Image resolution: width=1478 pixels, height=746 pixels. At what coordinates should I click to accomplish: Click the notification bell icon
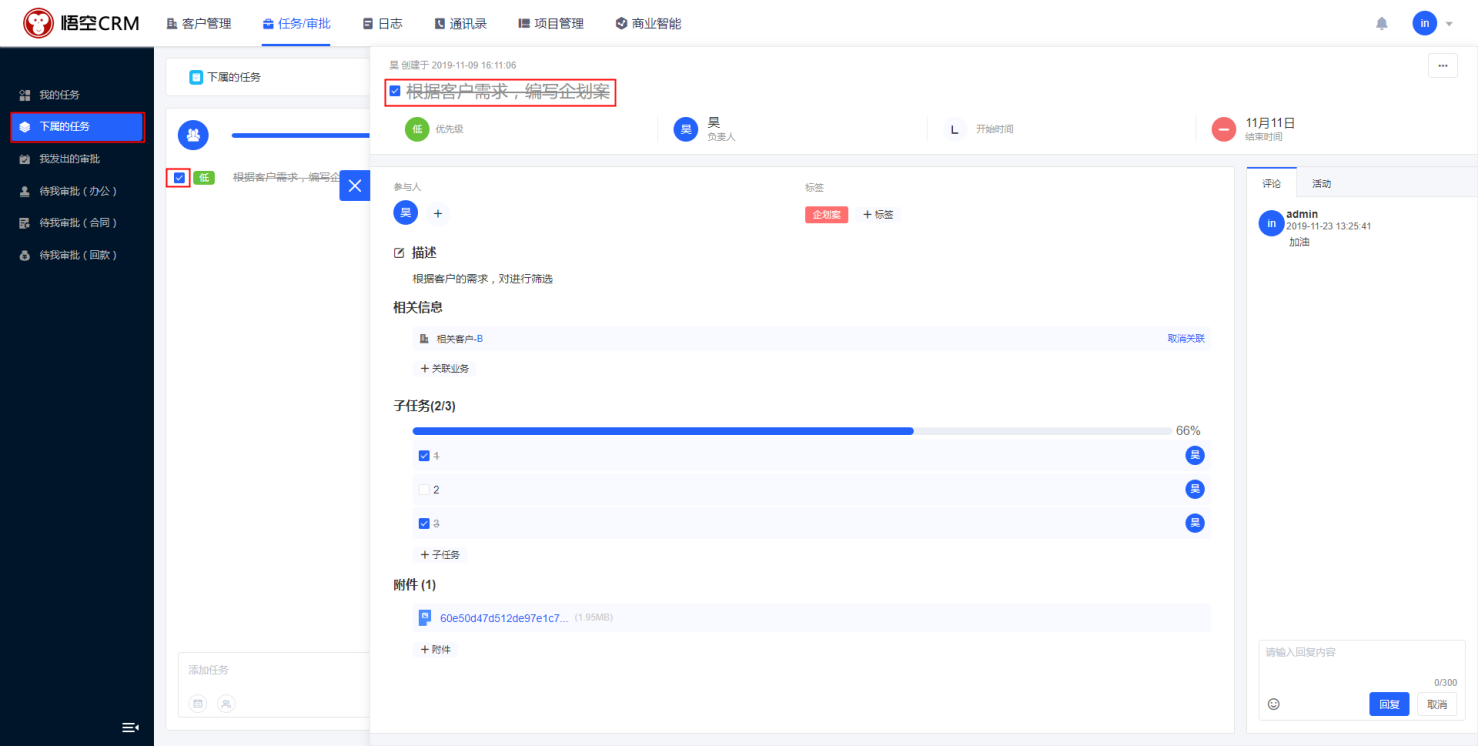pos(1382,23)
